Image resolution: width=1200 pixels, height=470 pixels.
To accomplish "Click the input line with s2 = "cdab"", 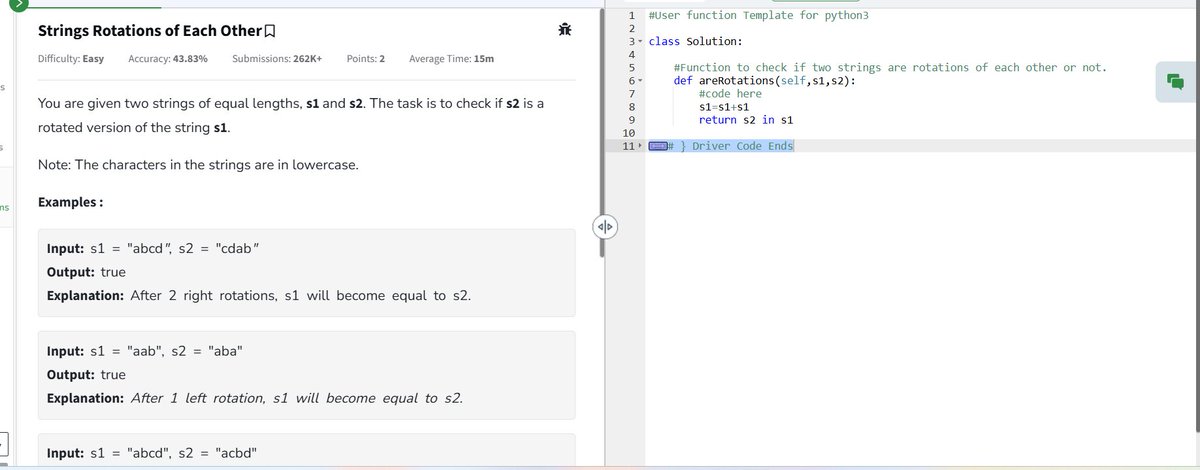I will pyautogui.click(x=154, y=247).
